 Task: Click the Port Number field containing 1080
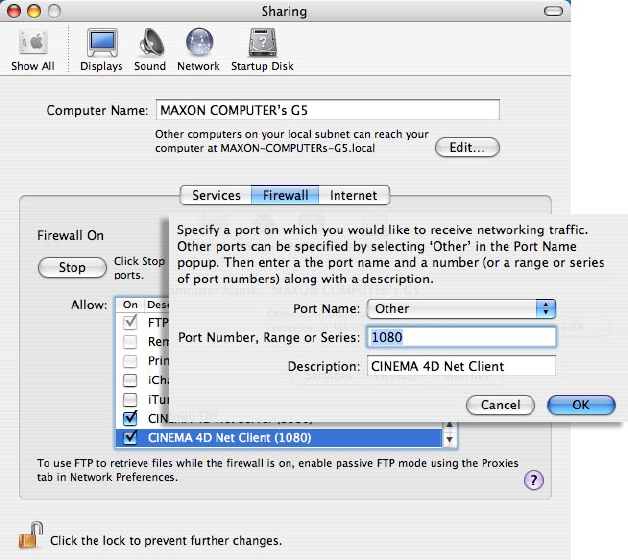[x=461, y=337]
